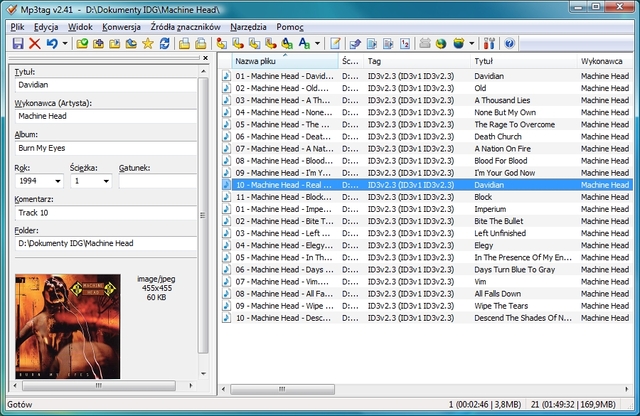Click the Komentarz field with Track 10
The height and width of the screenshot is (416, 640).
pos(106,213)
